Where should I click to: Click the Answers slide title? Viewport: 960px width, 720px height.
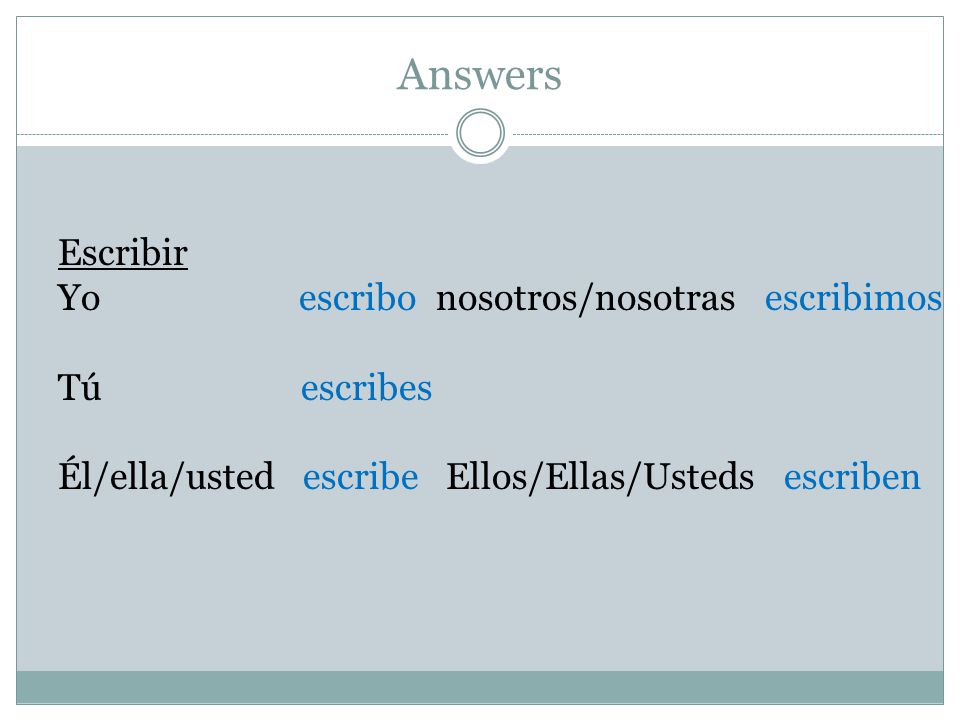[479, 75]
